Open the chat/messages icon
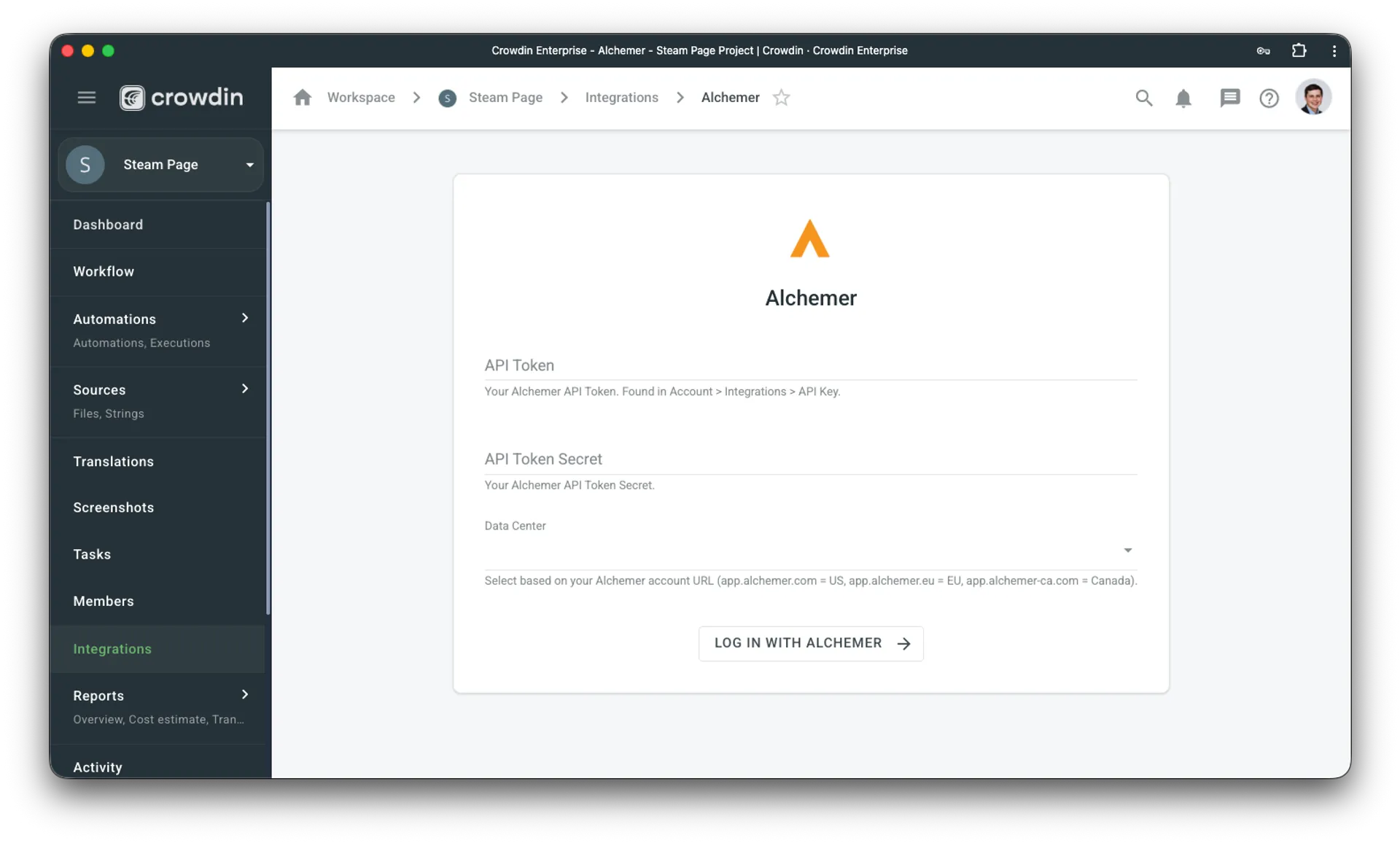This screenshot has height=843, width=1400. coord(1230,97)
